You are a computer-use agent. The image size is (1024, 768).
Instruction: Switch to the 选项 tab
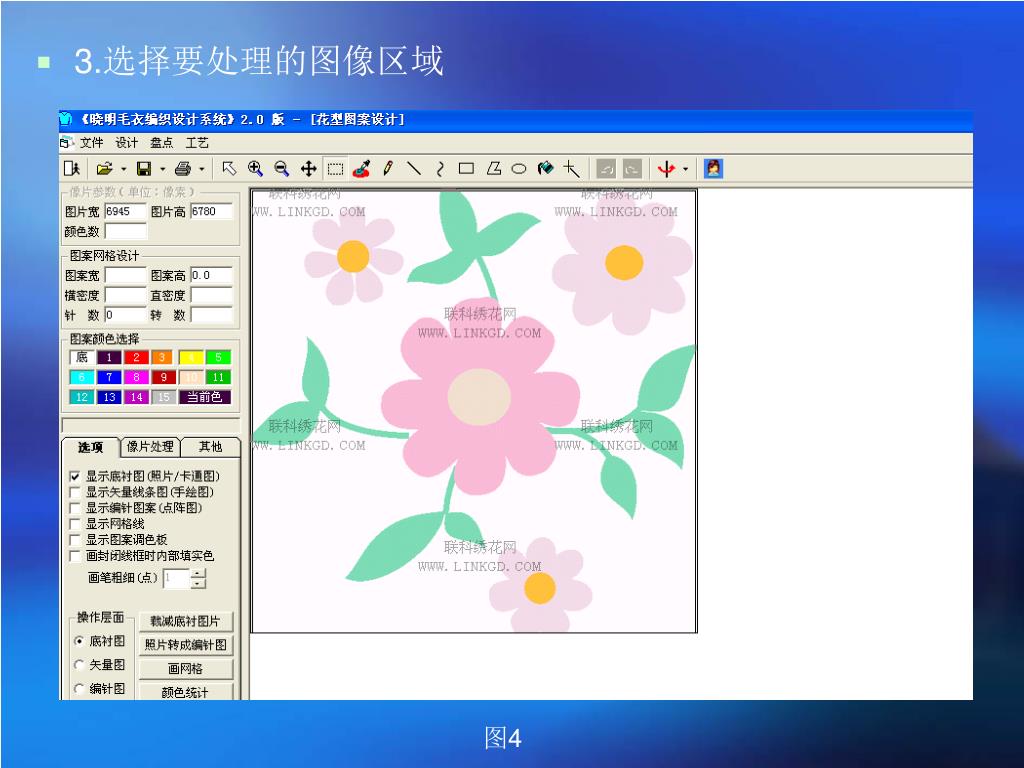click(x=91, y=447)
